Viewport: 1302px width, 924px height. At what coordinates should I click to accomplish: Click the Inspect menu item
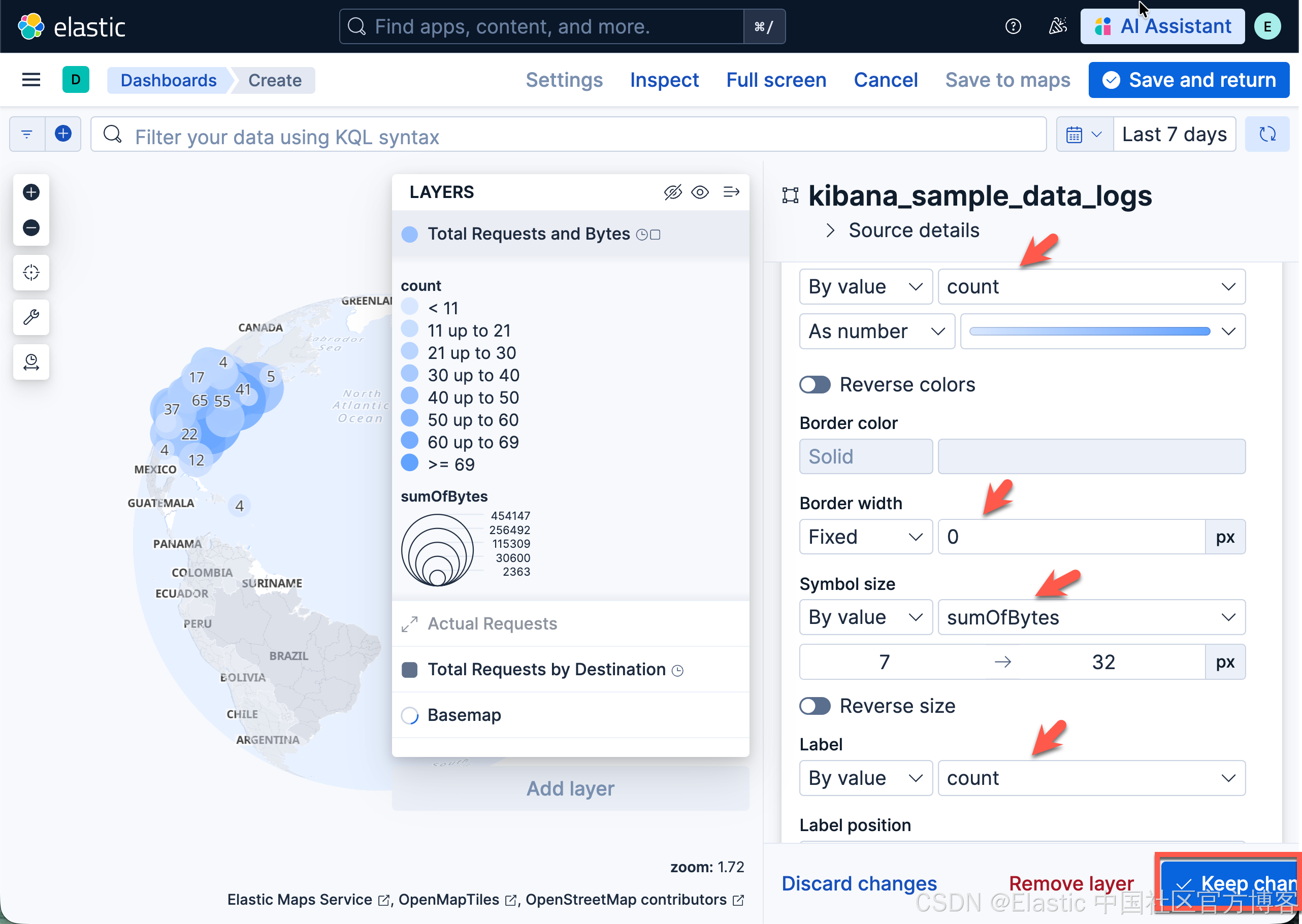point(664,80)
